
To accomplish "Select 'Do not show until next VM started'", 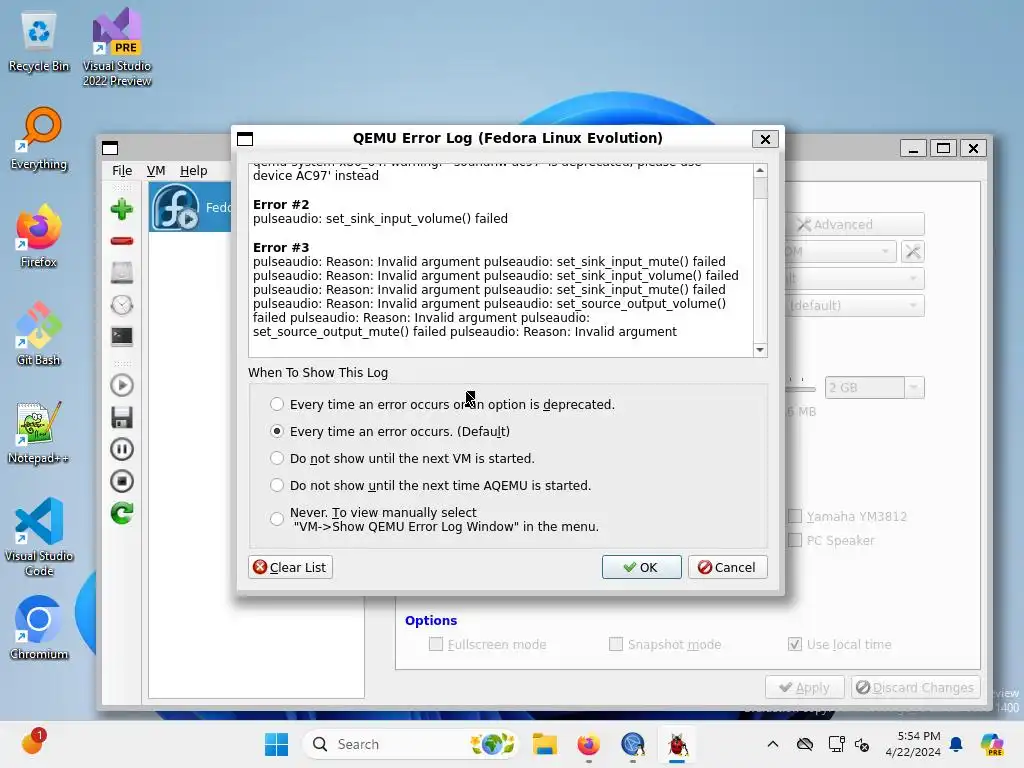I will pyautogui.click(x=277, y=458).
